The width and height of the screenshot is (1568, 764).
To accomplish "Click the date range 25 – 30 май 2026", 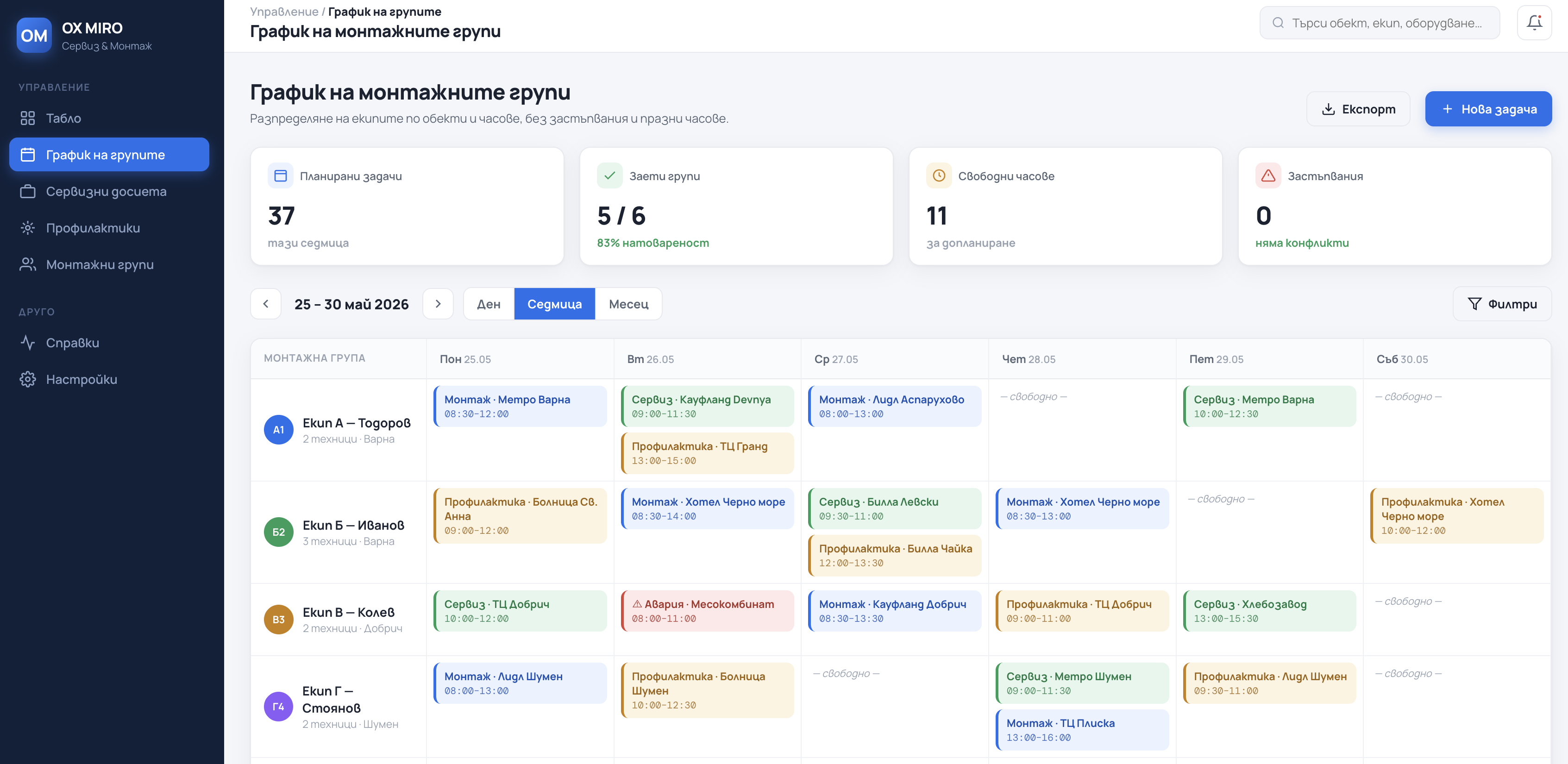I will [x=352, y=304].
